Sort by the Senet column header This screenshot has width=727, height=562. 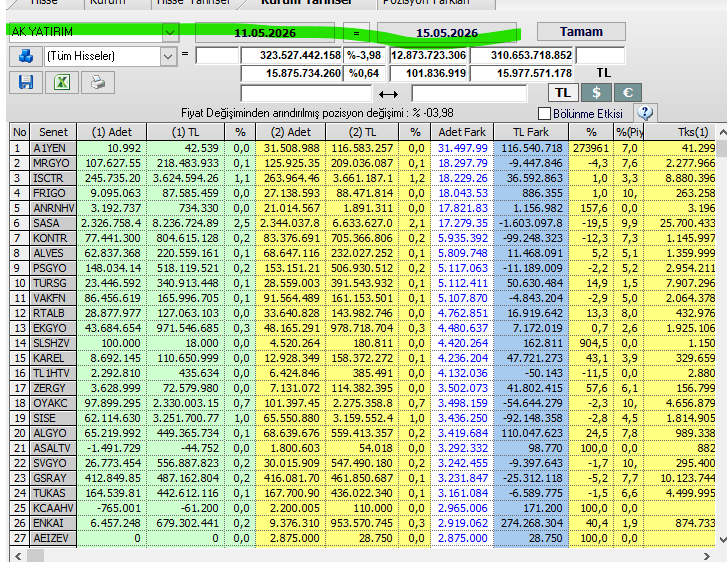click(53, 132)
